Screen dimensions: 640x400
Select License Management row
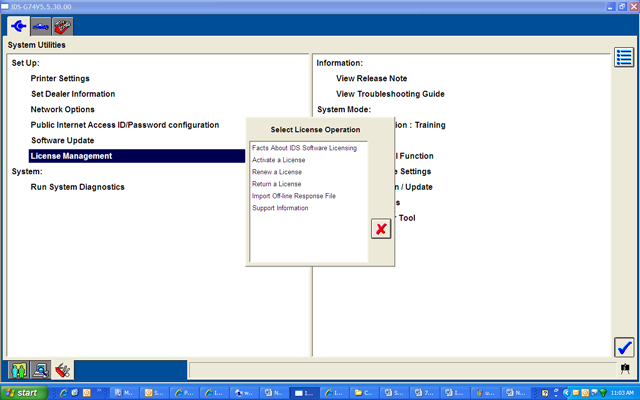137,156
